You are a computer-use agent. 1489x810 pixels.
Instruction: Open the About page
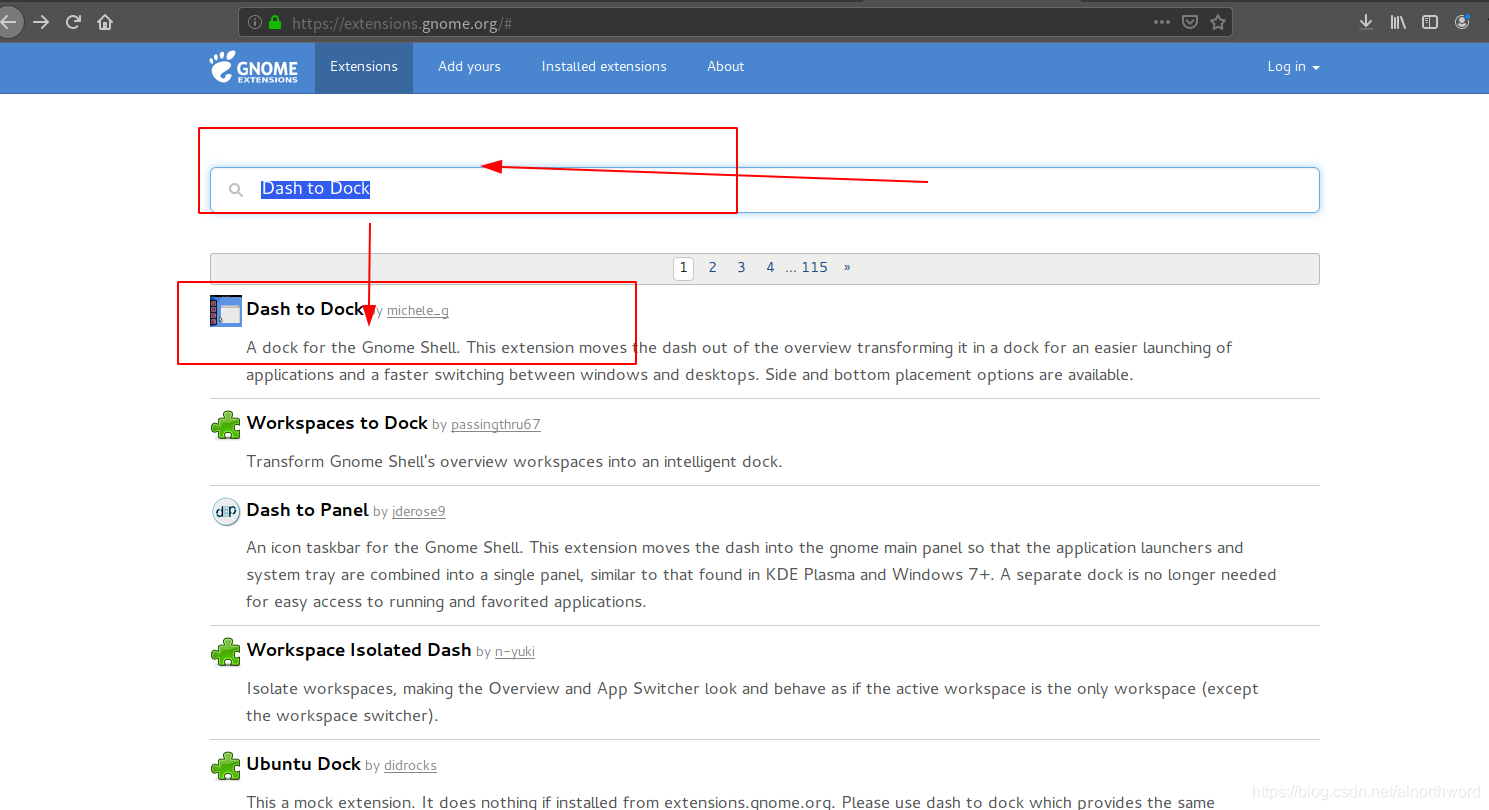click(x=725, y=67)
